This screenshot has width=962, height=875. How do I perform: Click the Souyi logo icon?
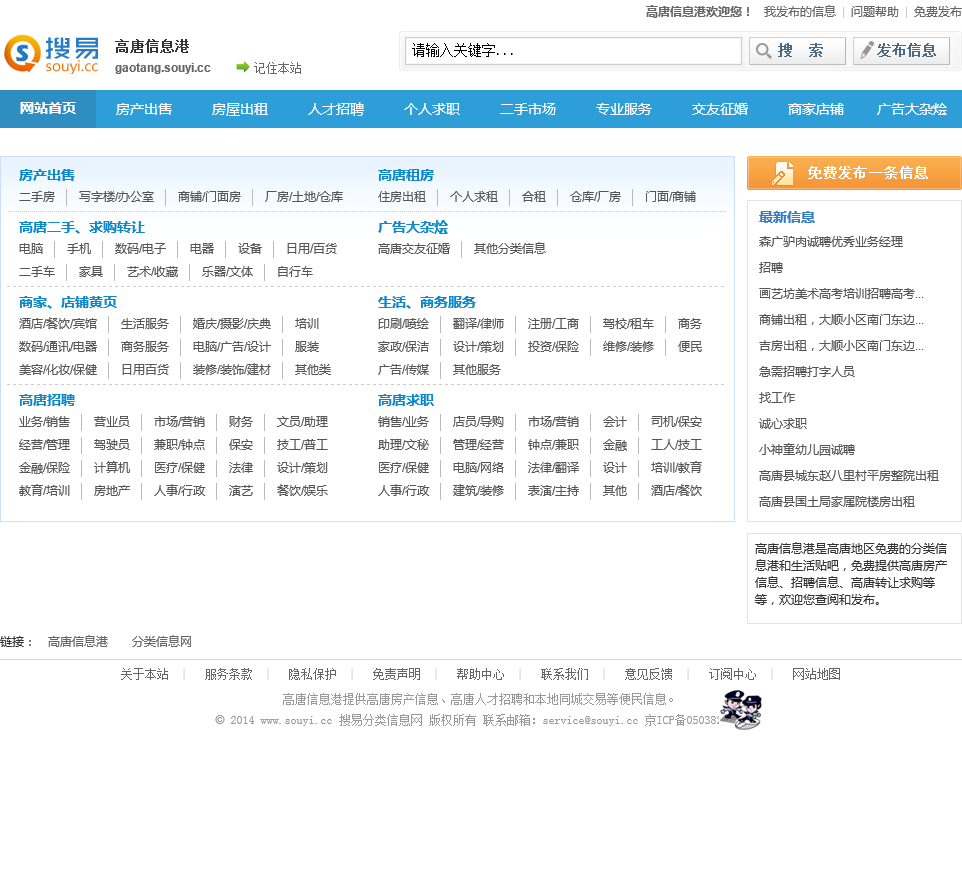point(23,54)
